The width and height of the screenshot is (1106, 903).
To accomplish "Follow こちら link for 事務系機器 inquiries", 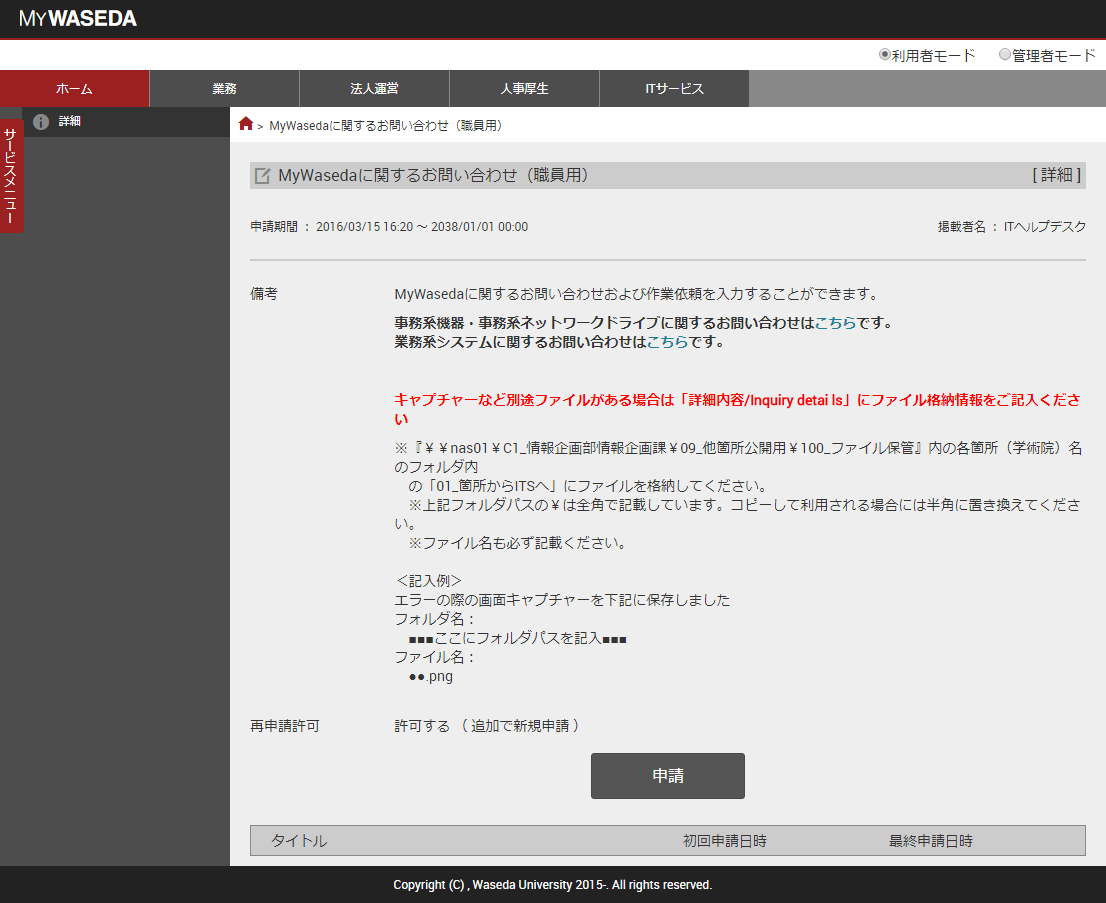I will point(835,323).
